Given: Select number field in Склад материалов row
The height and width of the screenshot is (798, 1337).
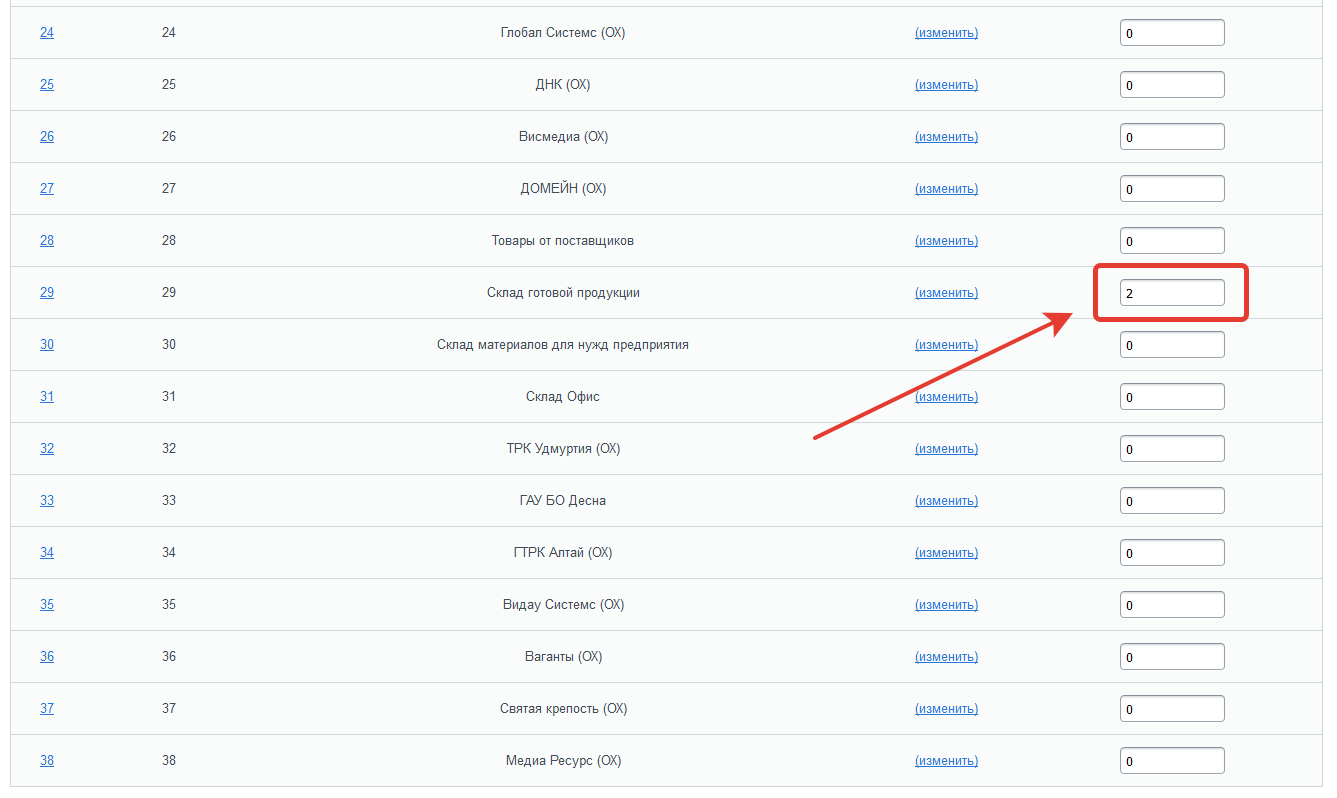Looking at the screenshot, I should (1171, 345).
